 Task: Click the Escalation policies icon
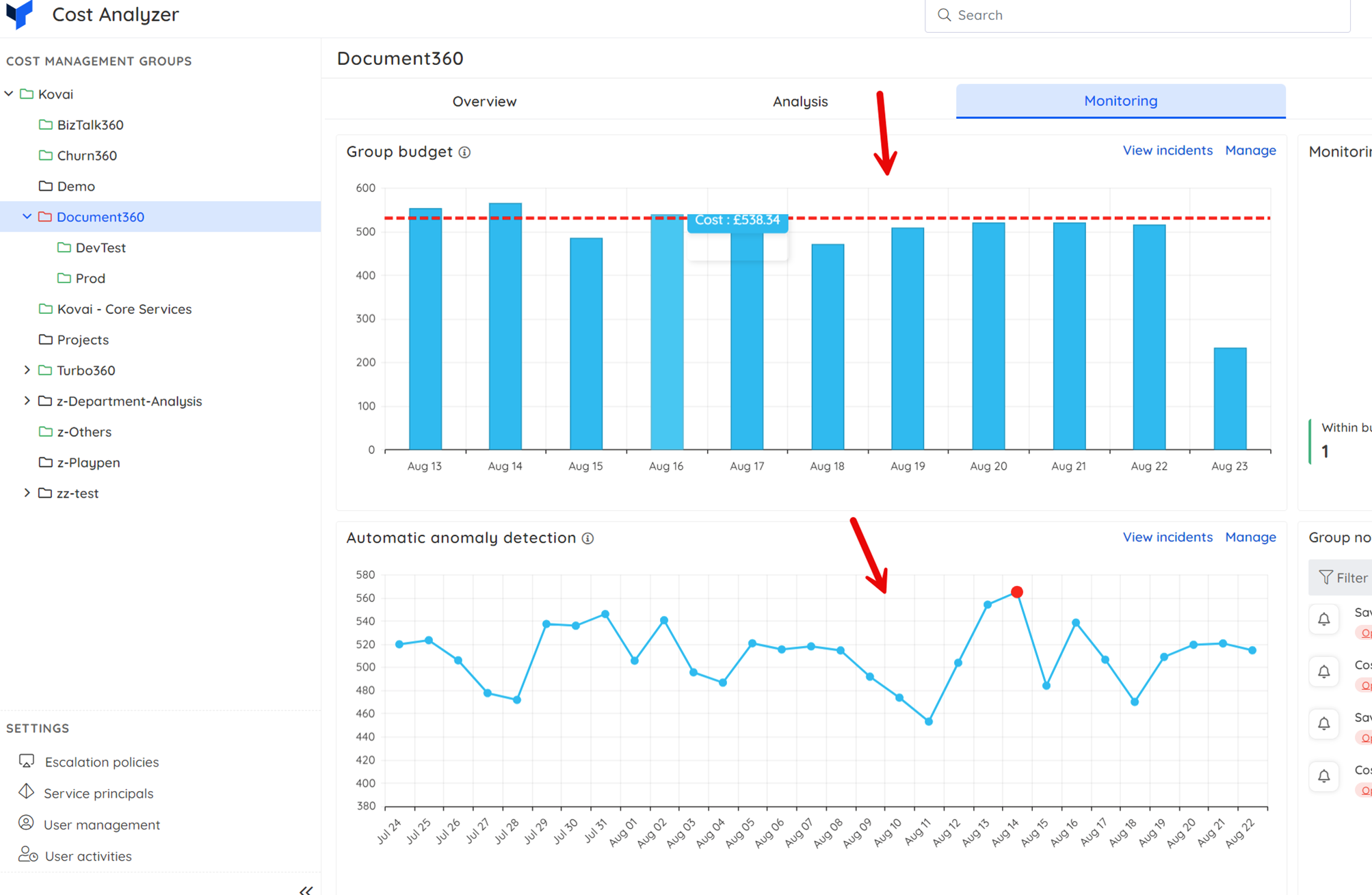point(27,761)
